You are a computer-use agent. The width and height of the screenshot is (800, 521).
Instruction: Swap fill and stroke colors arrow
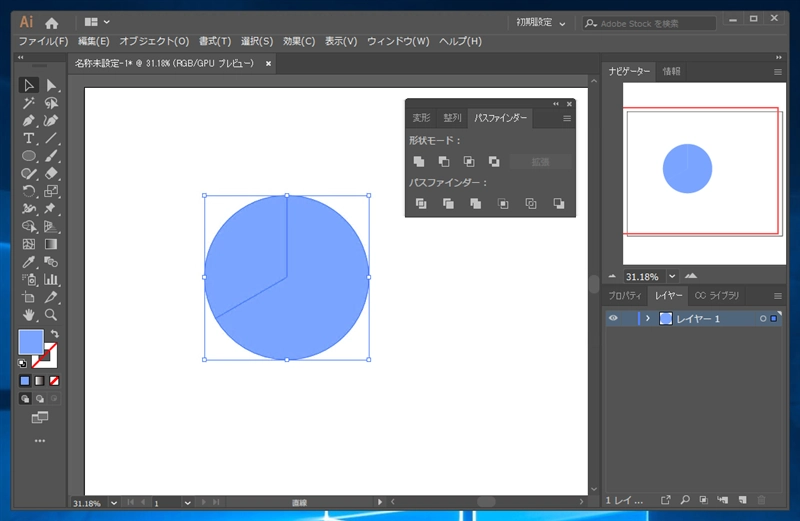[55, 334]
